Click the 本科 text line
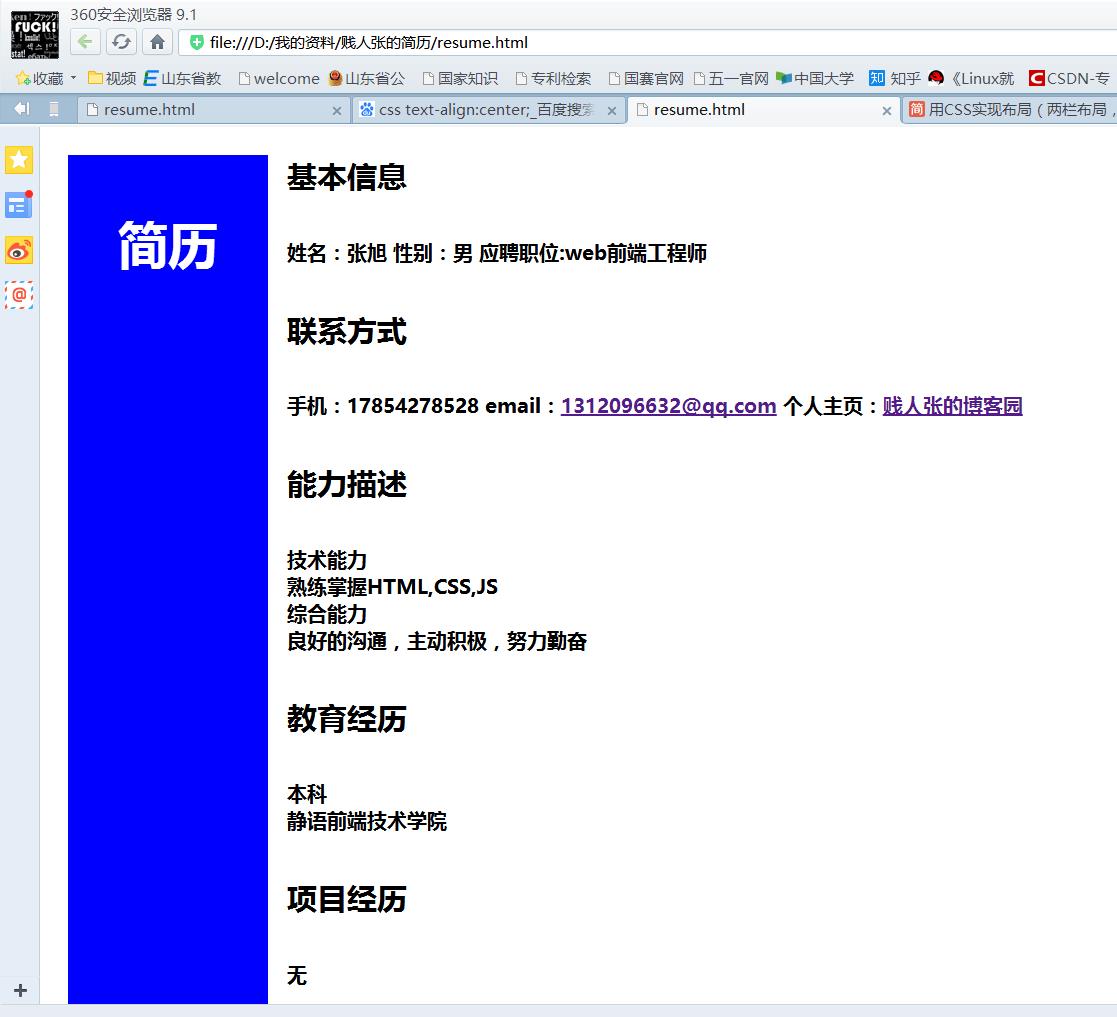The width and height of the screenshot is (1117, 1017). click(x=307, y=794)
